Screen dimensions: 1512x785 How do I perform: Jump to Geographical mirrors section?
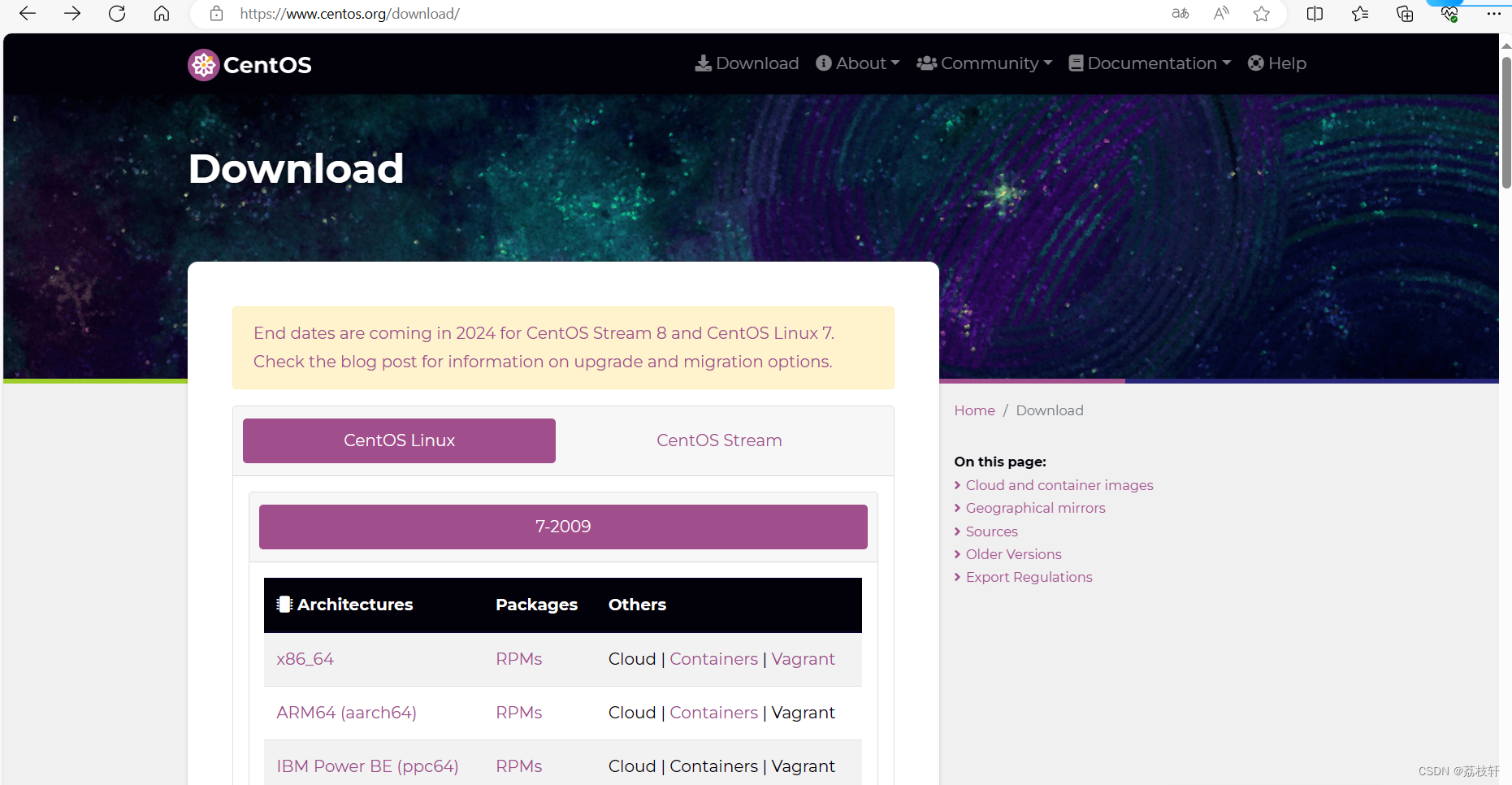coord(1035,508)
